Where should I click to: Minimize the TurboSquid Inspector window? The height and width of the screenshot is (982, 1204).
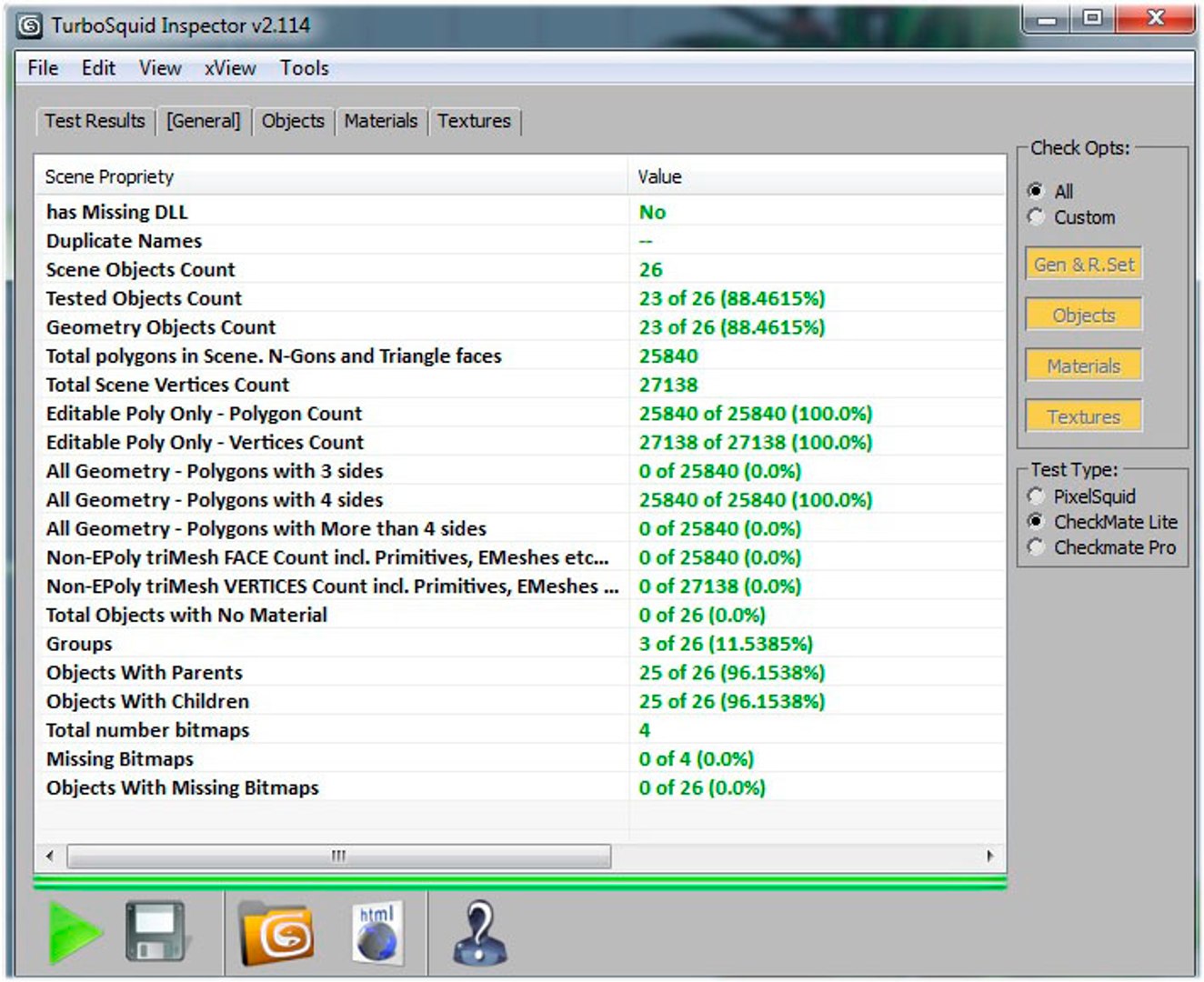1047,19
